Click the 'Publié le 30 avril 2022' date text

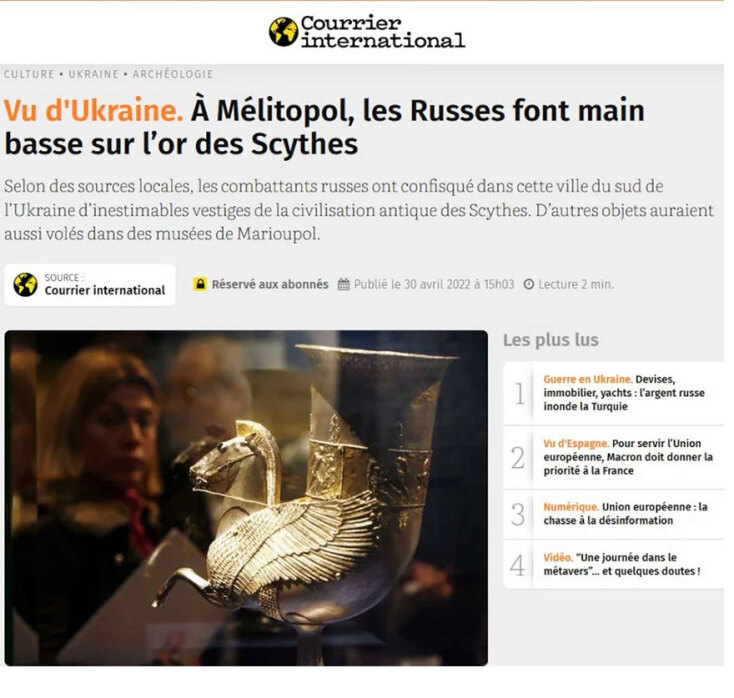[x=434, y=285]
